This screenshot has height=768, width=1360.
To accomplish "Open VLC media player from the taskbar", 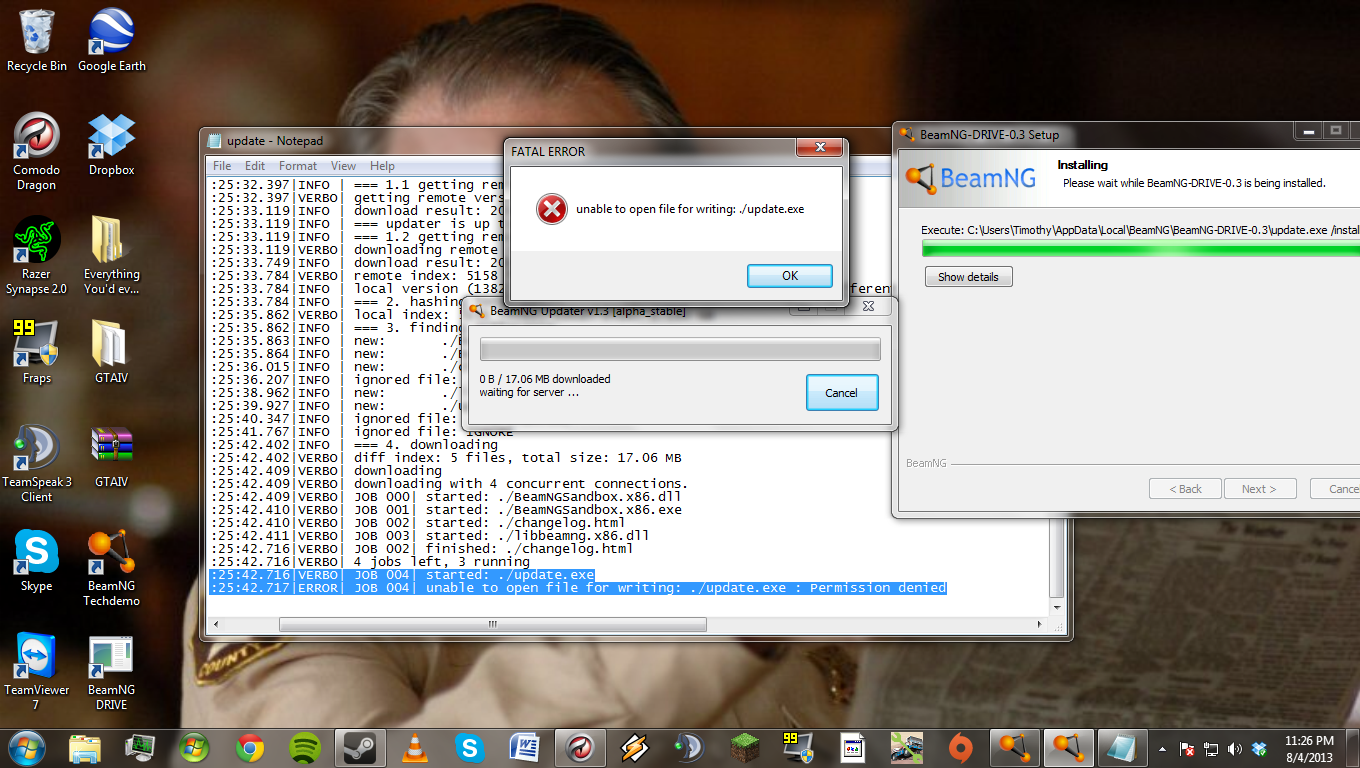I will point(414,747).
